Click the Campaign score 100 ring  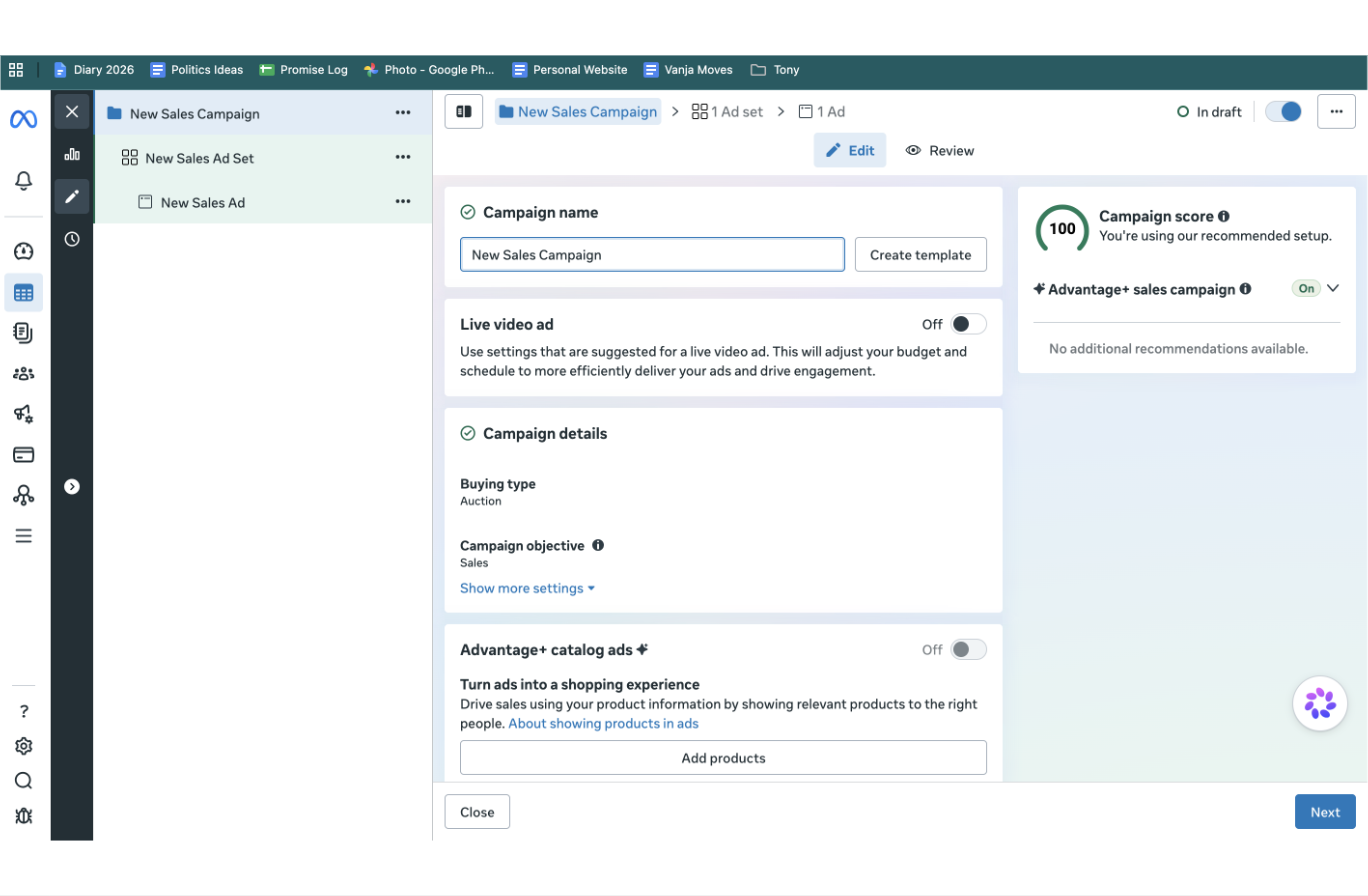click(1062, 229)
